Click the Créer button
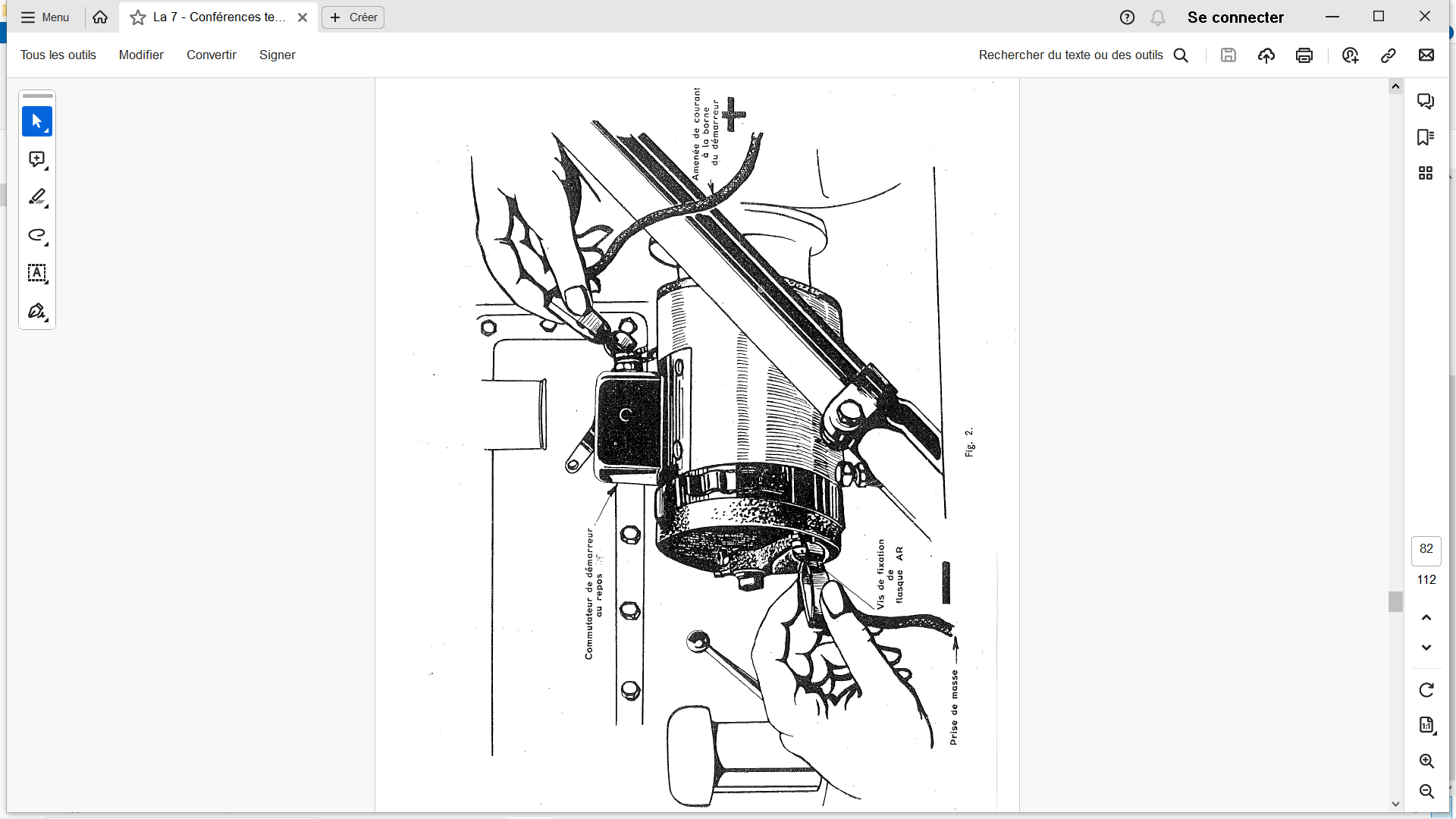 [x=353, y=17]
